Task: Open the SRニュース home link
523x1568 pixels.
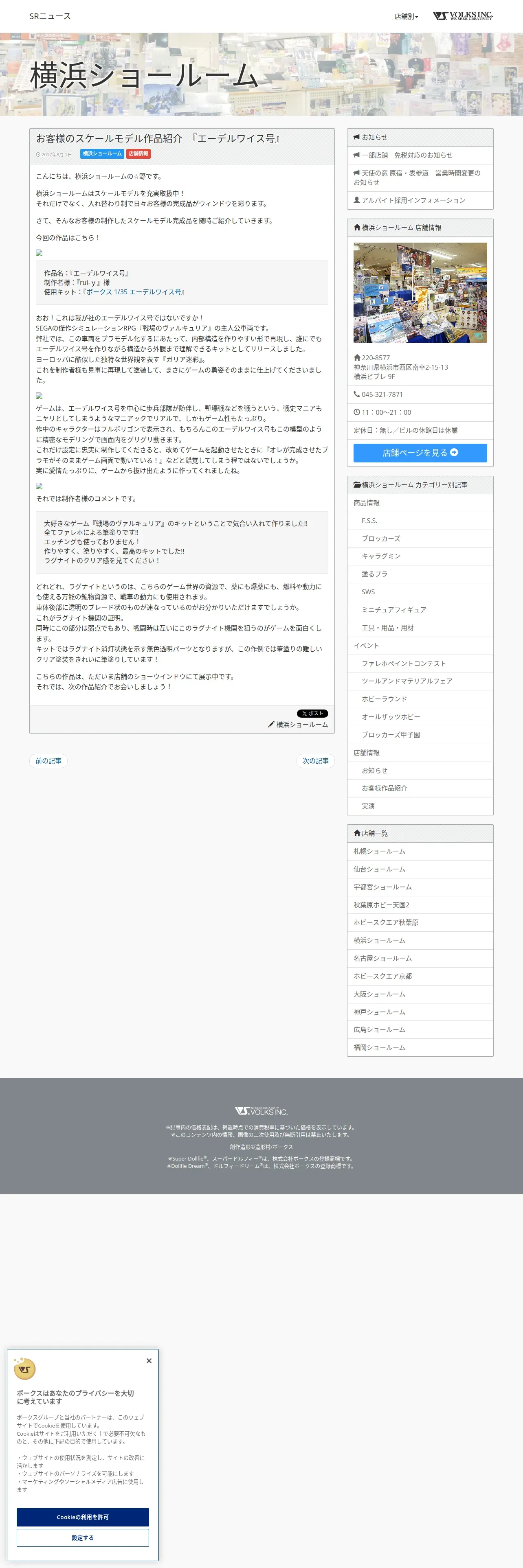Action: pos(50,16)
